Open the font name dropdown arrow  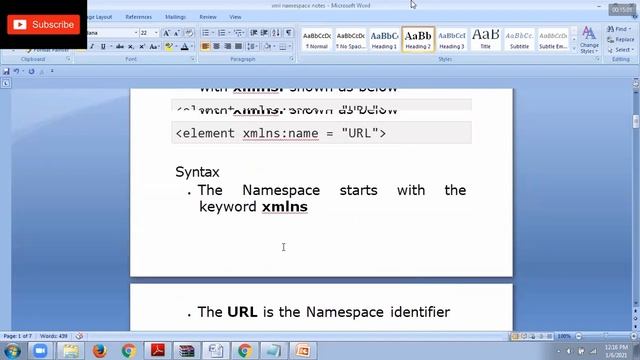click(136, 33)
